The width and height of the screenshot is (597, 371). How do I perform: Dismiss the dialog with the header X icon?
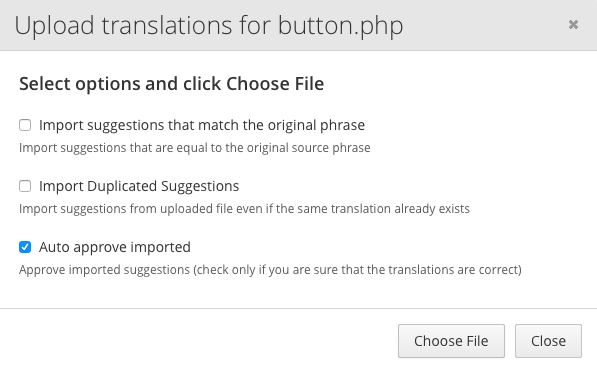[573, 25]
